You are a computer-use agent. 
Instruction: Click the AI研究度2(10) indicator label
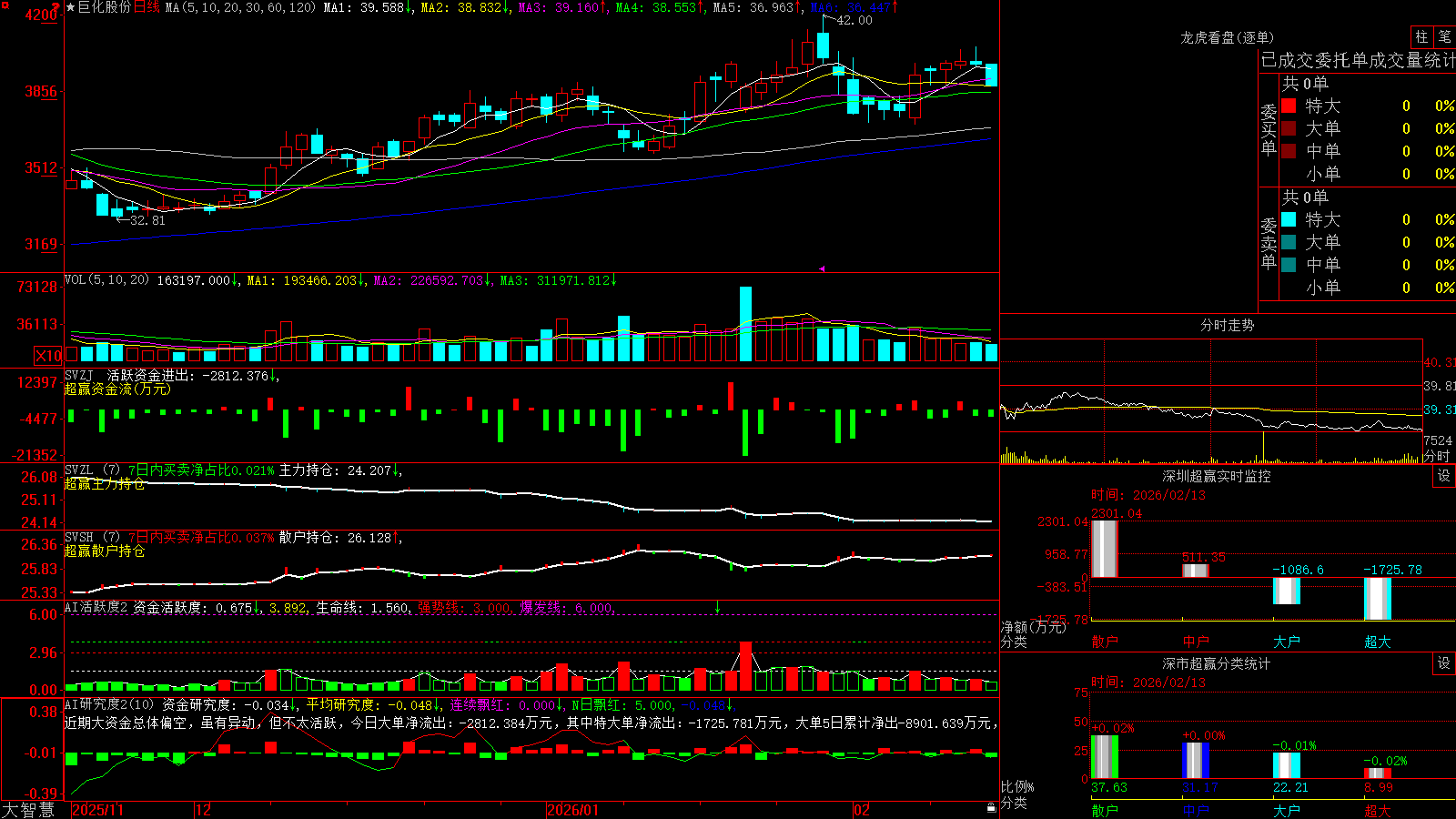[110, 704]
